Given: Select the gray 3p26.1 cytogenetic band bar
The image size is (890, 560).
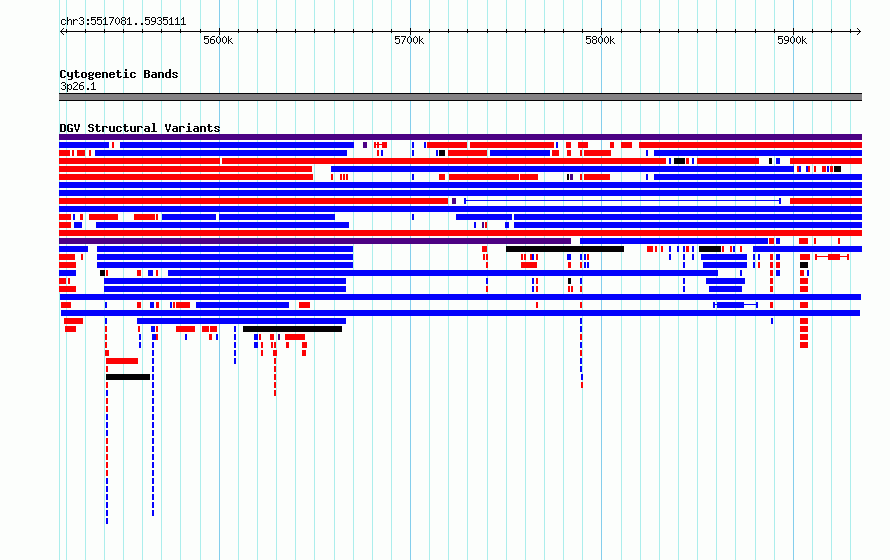Looking at the screenshot, I should pos(460,97).
